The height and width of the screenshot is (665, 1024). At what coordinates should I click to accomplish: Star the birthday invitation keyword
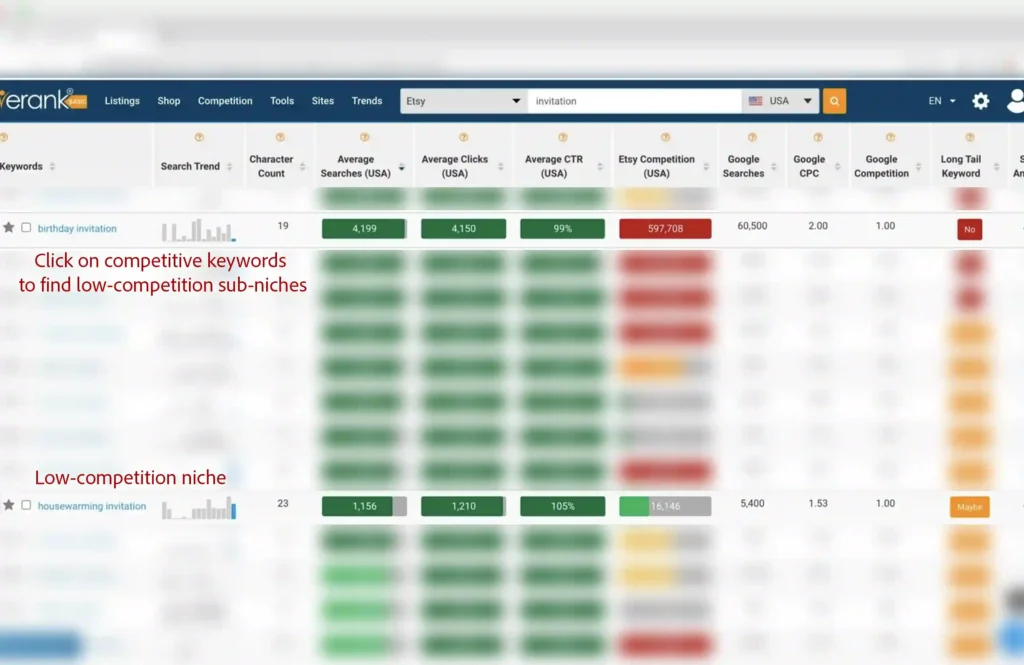9,228
